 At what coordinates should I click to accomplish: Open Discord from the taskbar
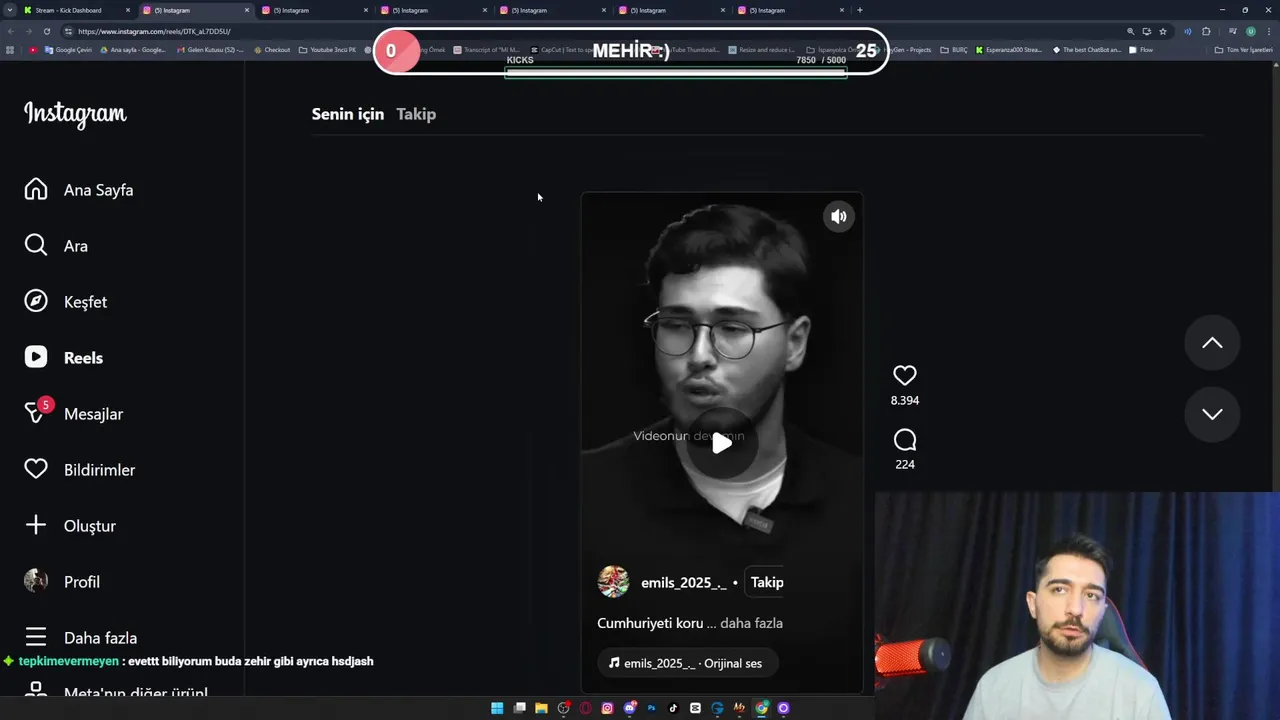click(x=629, y=708)
